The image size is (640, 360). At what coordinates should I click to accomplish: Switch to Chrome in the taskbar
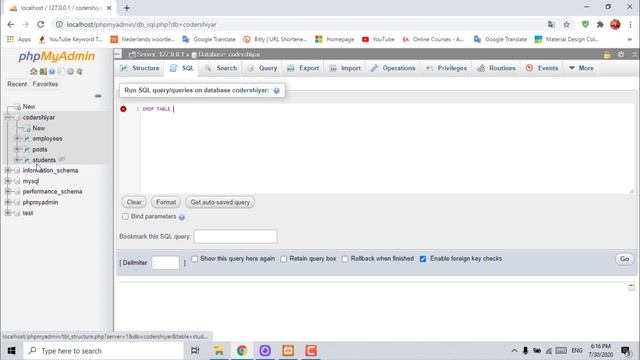(242, 351)
